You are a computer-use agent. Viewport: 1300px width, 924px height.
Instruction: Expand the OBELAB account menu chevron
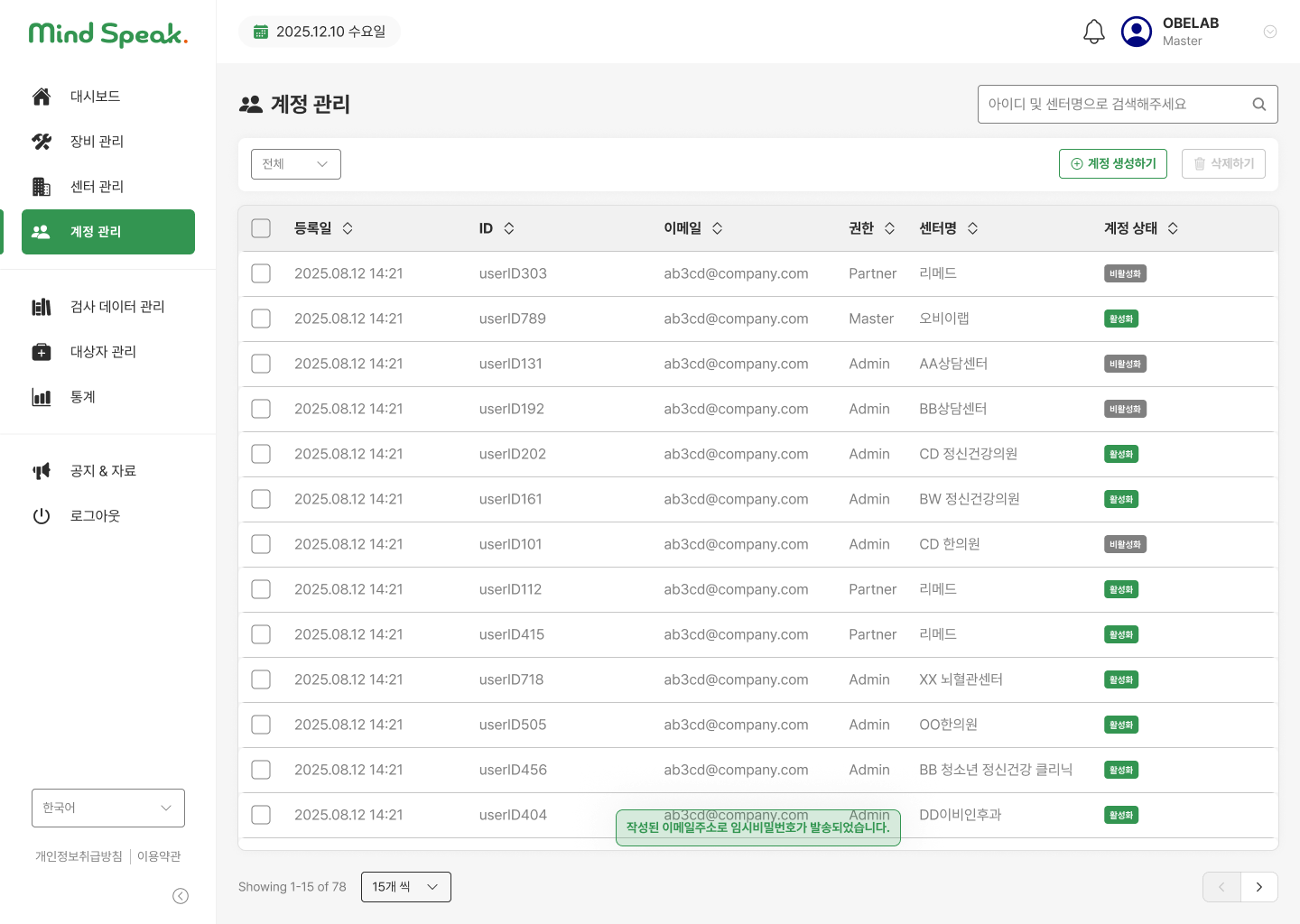coord(1270,32)
